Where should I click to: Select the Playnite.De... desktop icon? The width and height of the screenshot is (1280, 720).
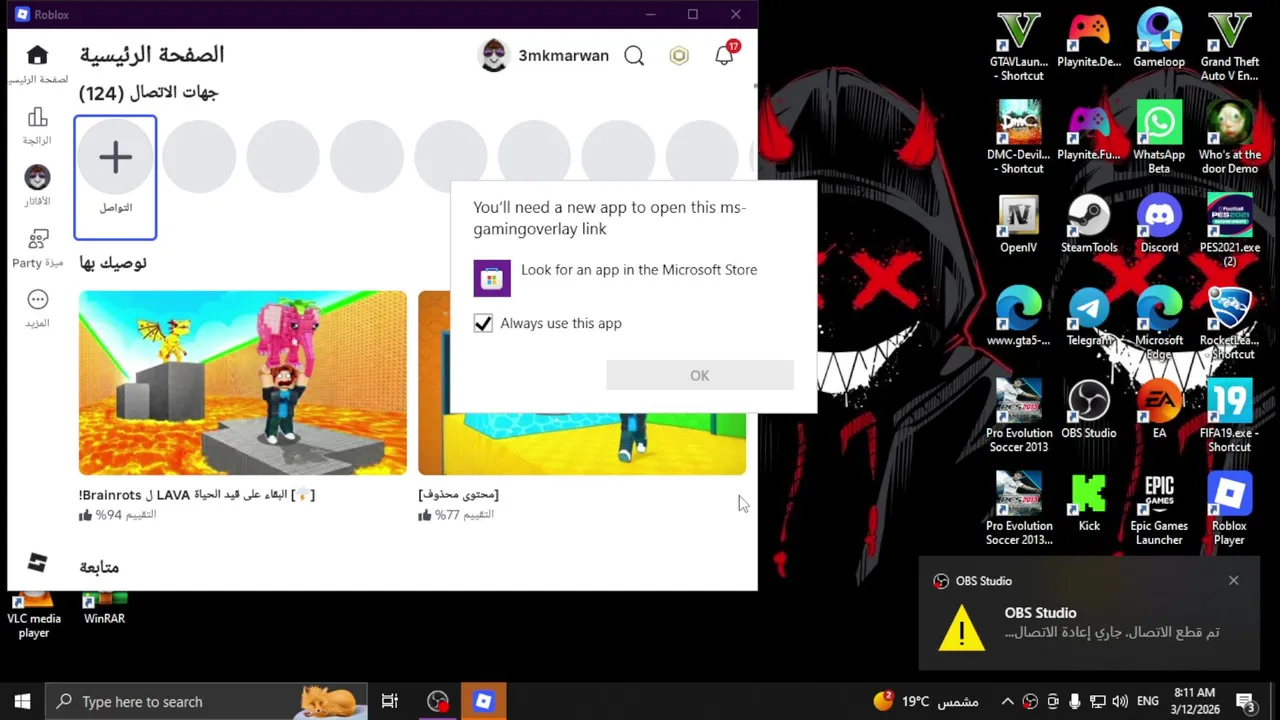coord(1089,40)
